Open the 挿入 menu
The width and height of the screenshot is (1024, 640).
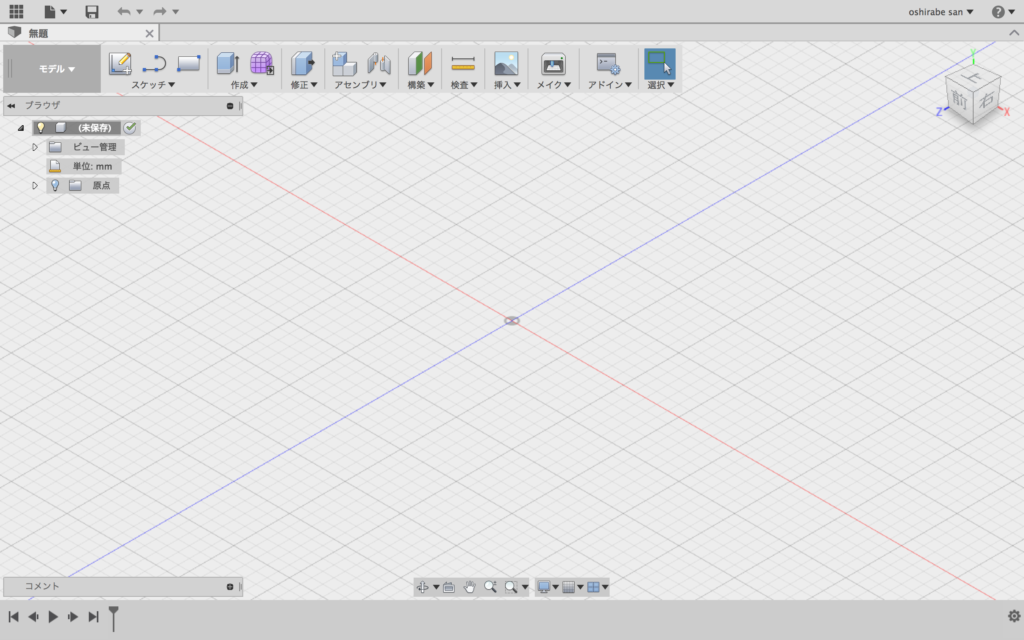point(507,85)
